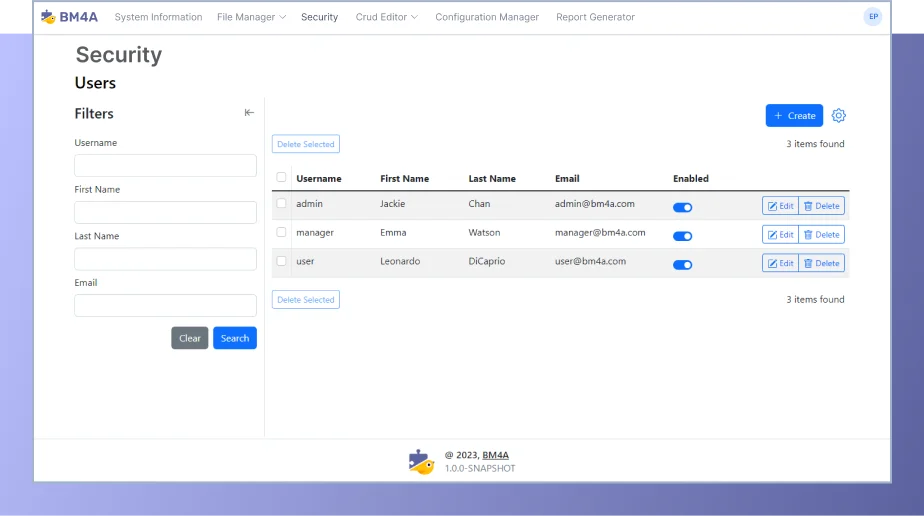Sort by Enabled column header
Image resolution: width=924 pixels, height=516 pixels.
(x=691, y=178)
